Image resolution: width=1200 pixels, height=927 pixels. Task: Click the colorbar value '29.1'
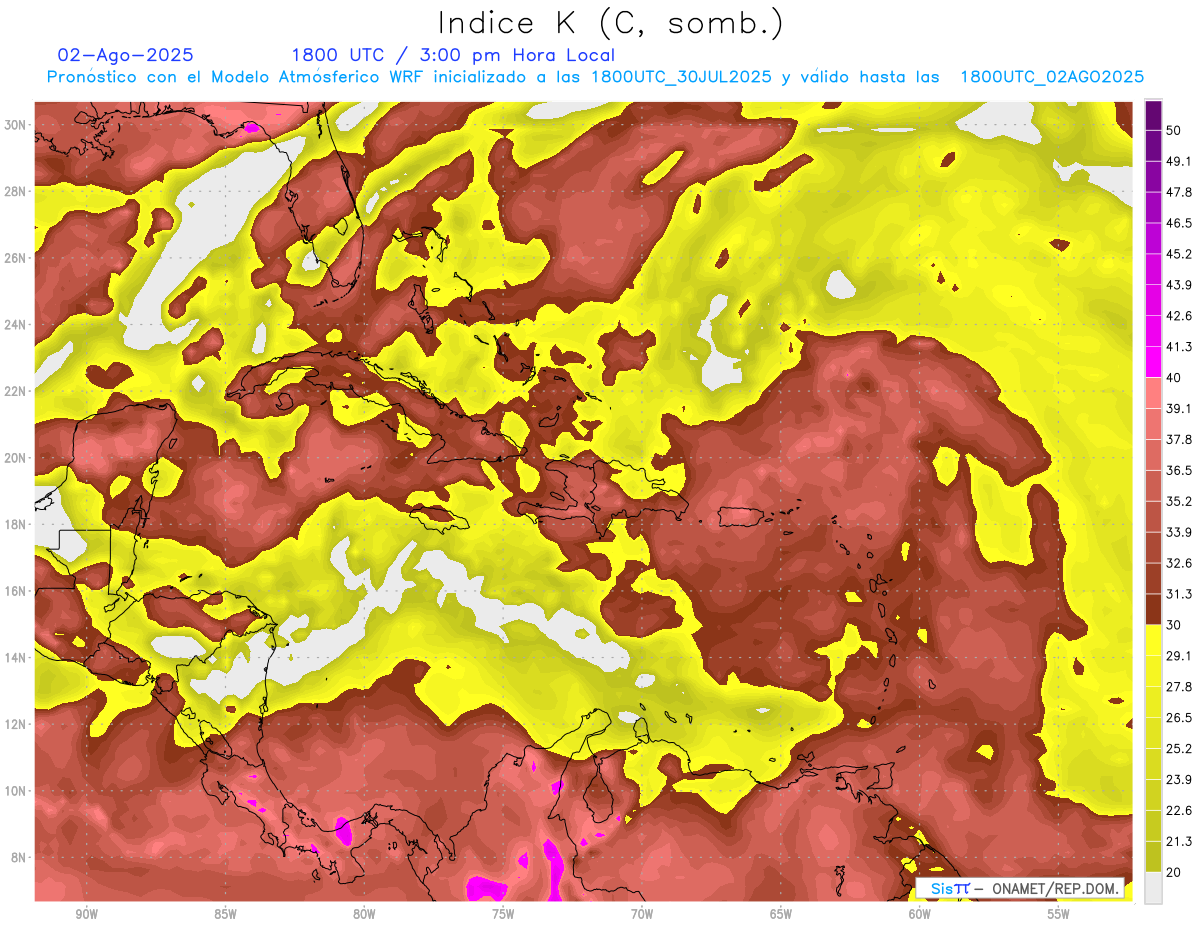tap(1178, 656)
